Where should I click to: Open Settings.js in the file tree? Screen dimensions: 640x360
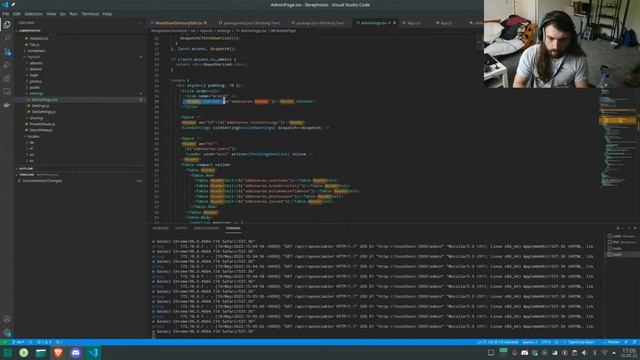(40, 106)
